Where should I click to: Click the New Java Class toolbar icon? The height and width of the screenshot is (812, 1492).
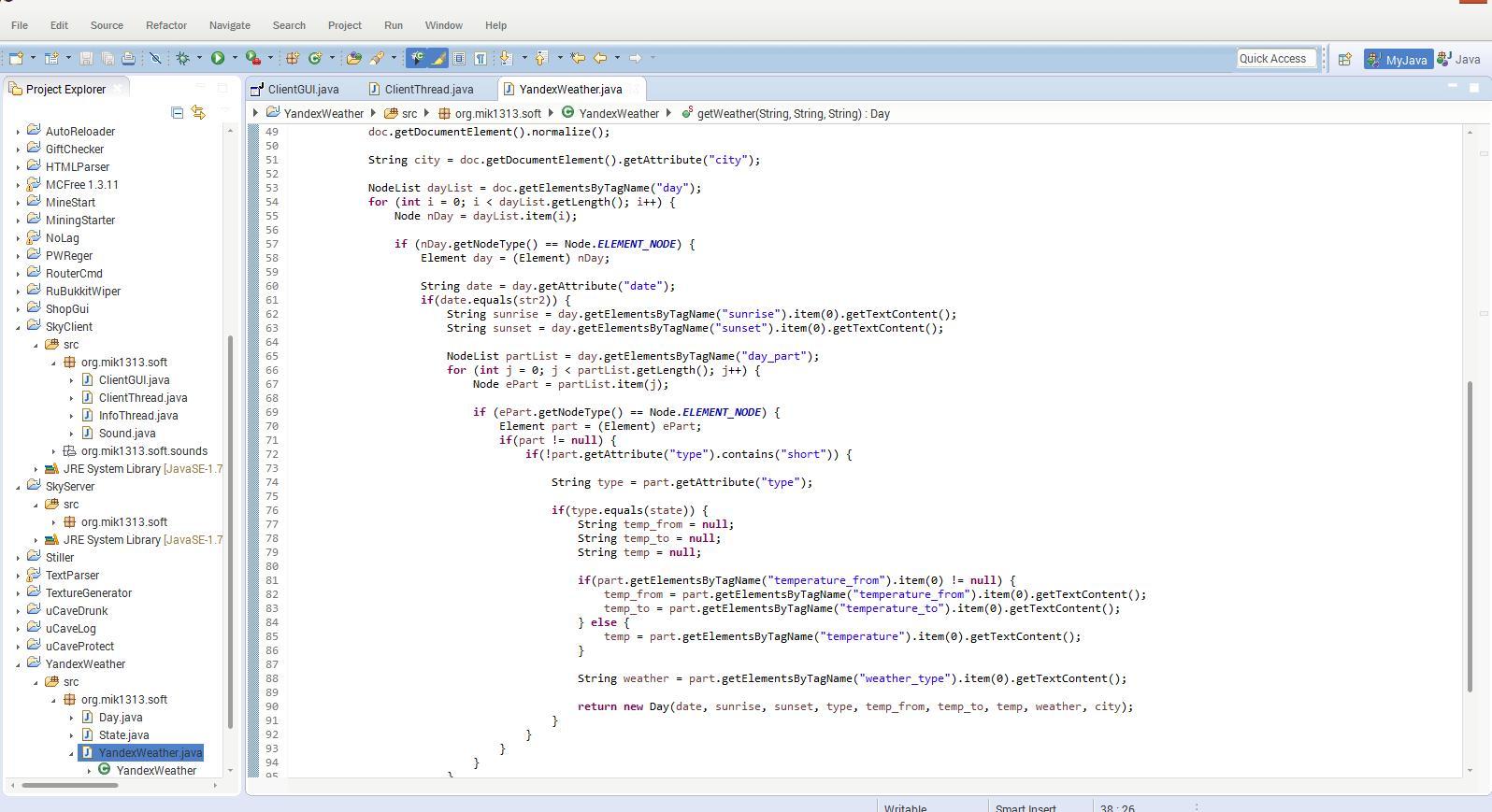[315, 58]
